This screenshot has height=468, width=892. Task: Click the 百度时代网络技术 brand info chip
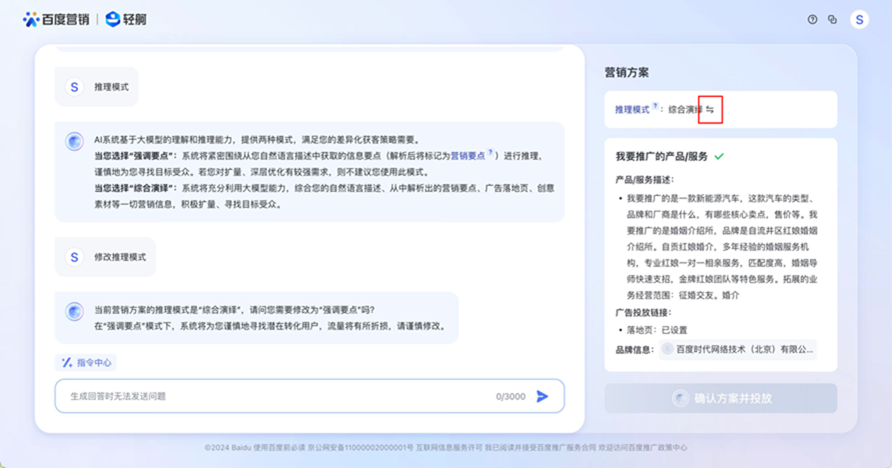pos(738,349)
